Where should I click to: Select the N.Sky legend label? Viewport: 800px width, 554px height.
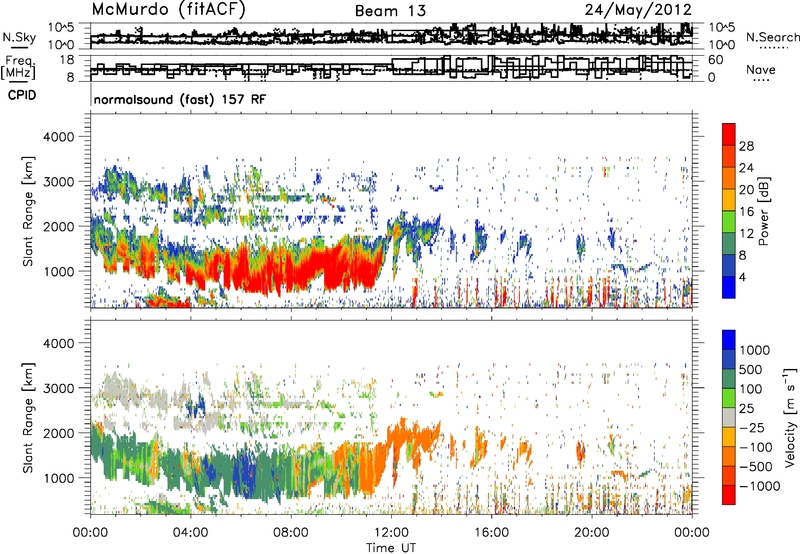point(19,37)
